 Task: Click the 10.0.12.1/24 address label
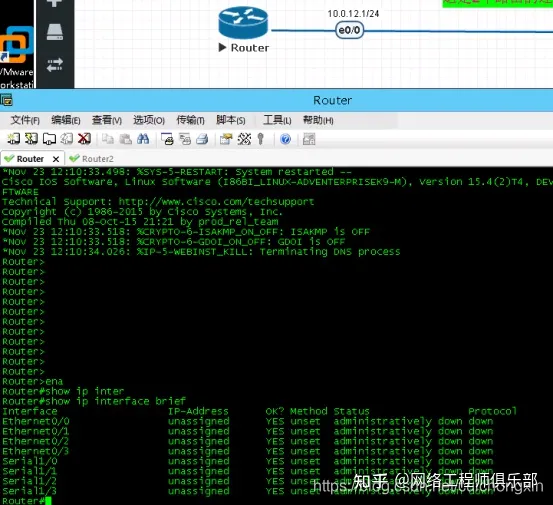pos(353,14)
